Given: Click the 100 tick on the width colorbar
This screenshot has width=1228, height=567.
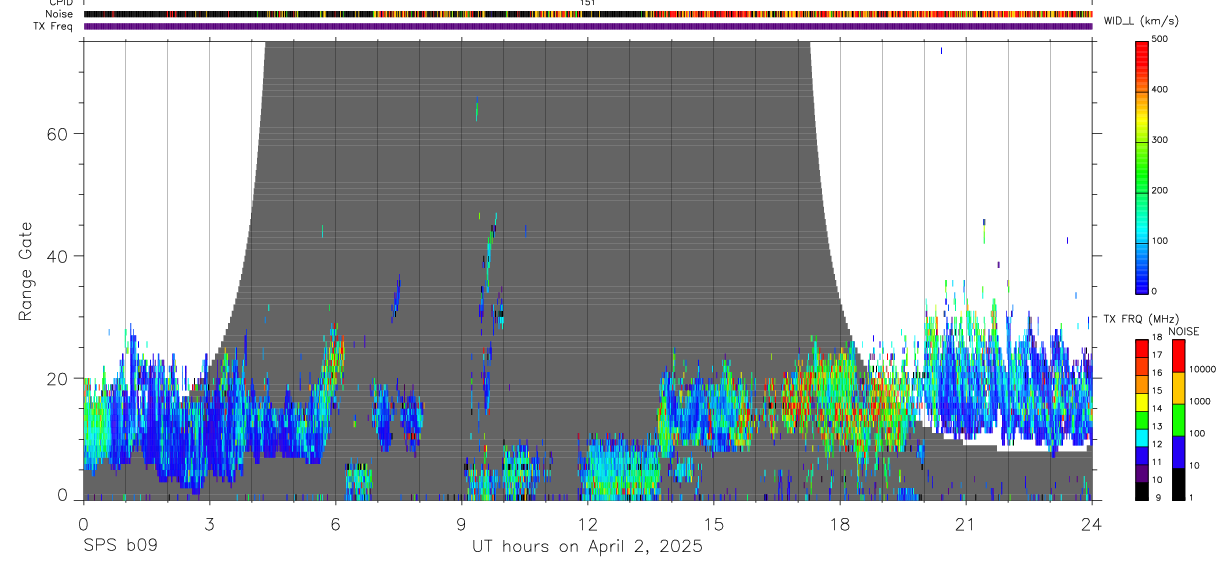Looking at the screenshot, I should click(x=1162, y=241).
